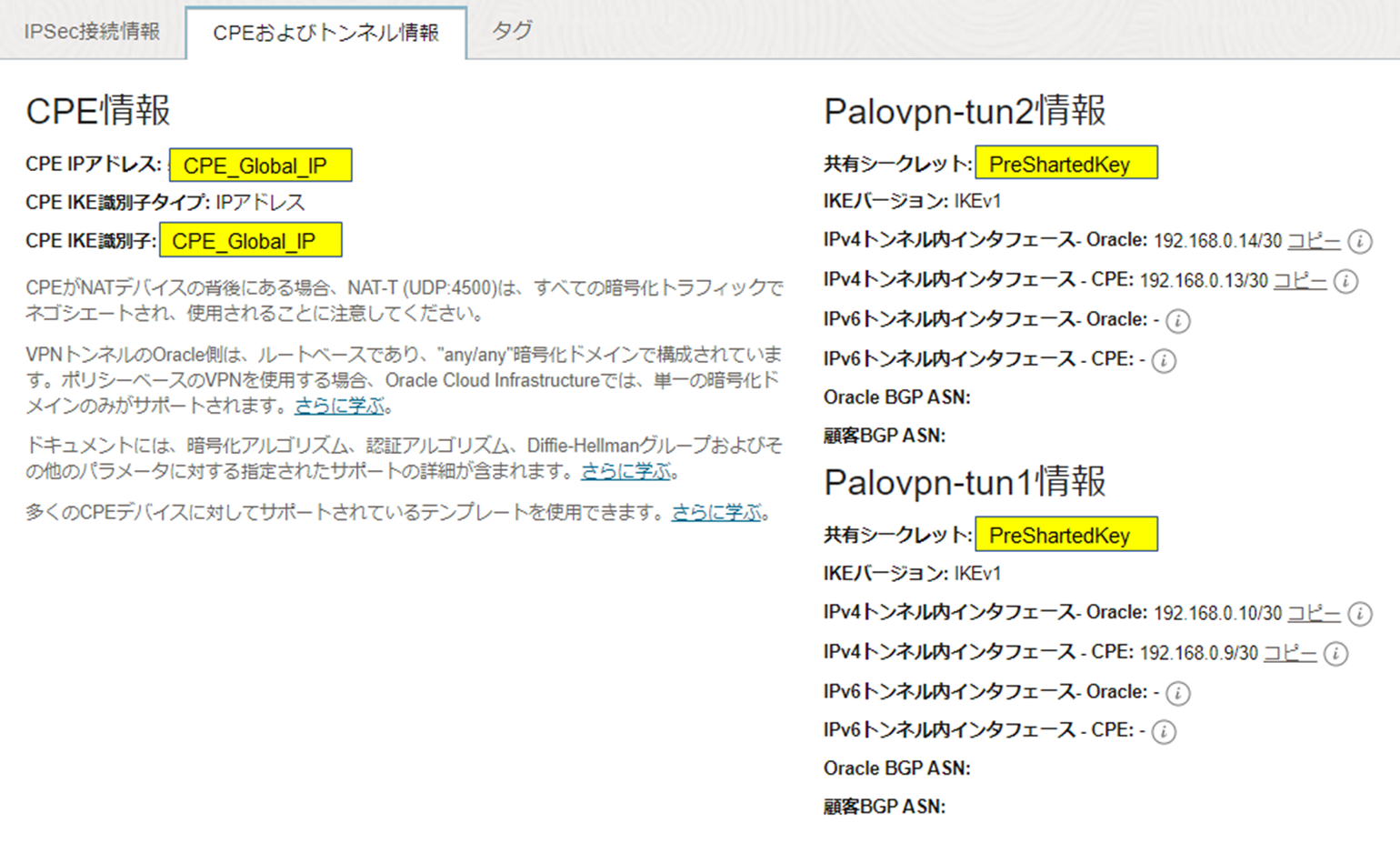Viewport: 1400px width, 843px height.
Task: Follow さらに学ぶ link about policy-based VPN
Action: (340, 406)
